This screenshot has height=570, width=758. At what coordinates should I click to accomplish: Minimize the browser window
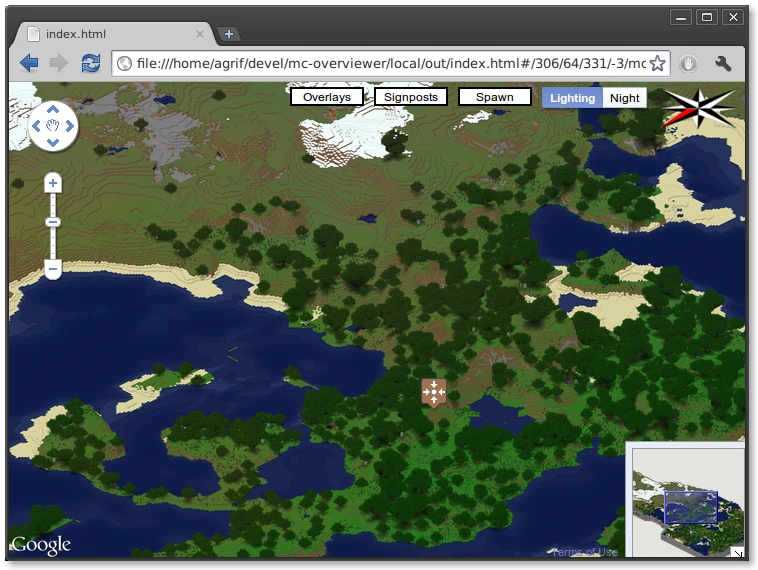[x=681, y=18]
